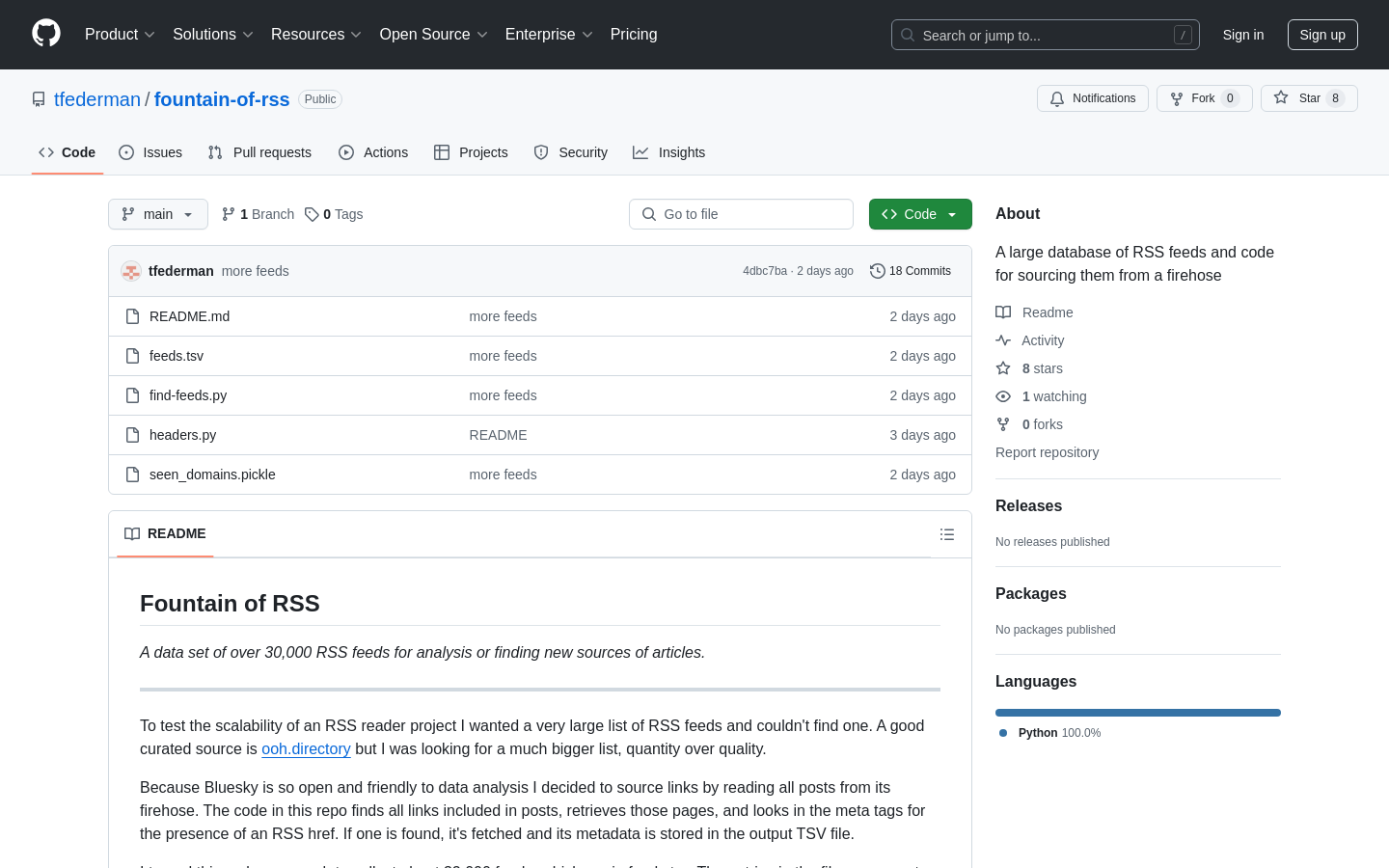Expand the Product menu
The image size is (1389, 868).
[120, 35]
